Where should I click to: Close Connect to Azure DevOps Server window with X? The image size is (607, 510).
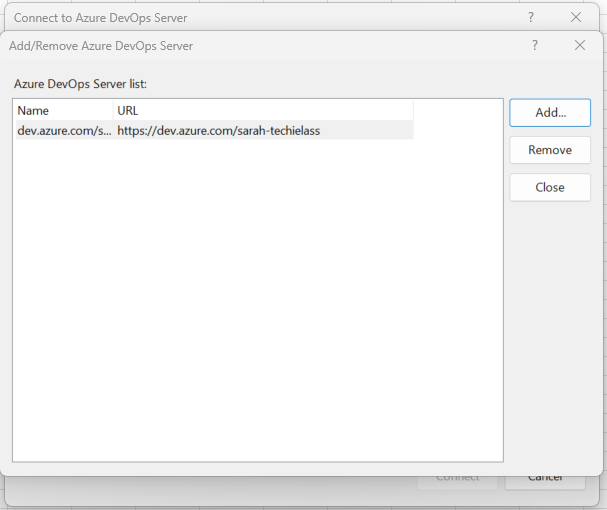click(576, 17)
